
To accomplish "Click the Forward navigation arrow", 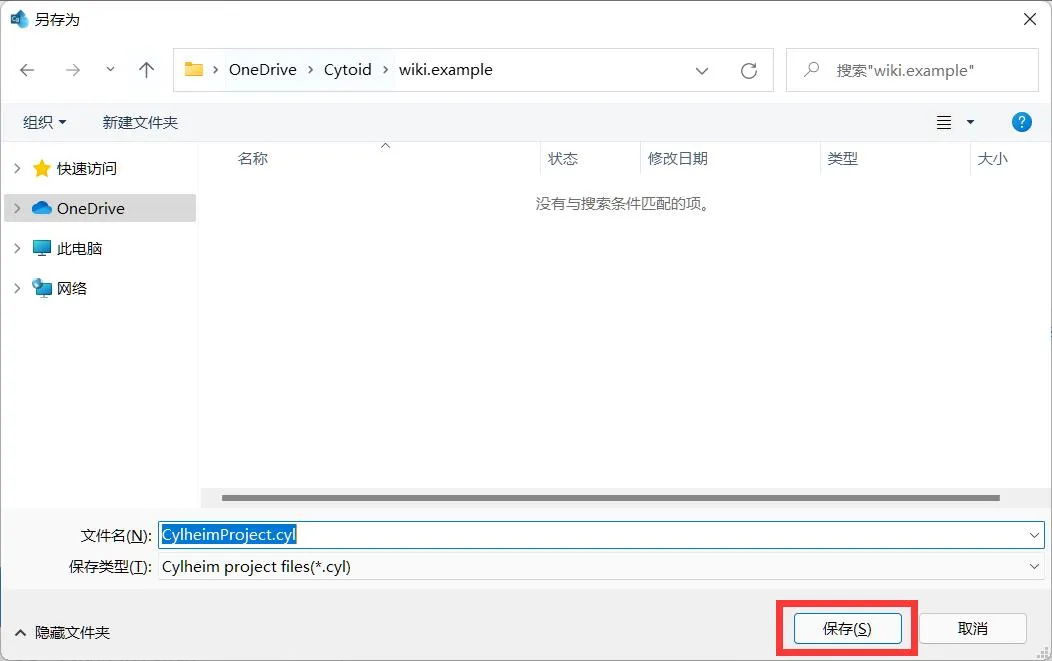I will pos(72,70).
